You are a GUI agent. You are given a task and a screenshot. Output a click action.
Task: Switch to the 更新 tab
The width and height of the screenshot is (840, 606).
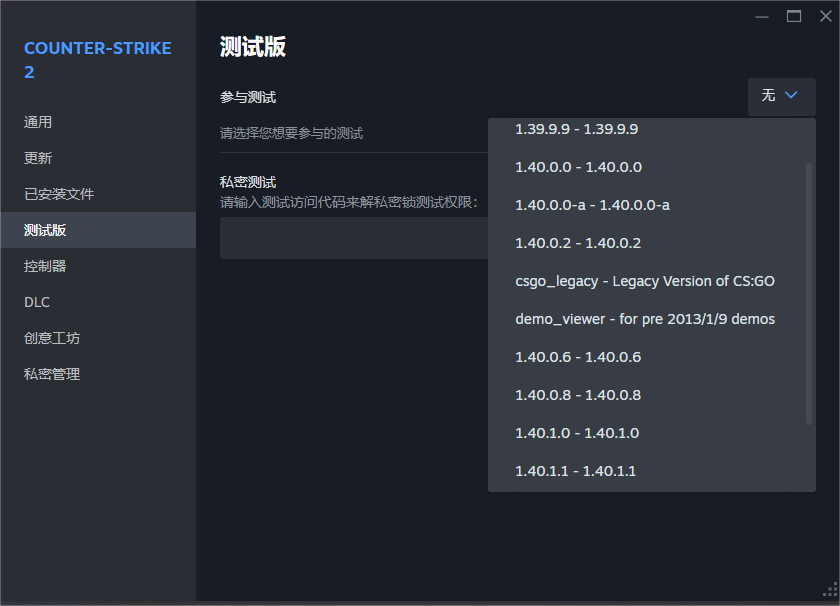coord(38,158)
